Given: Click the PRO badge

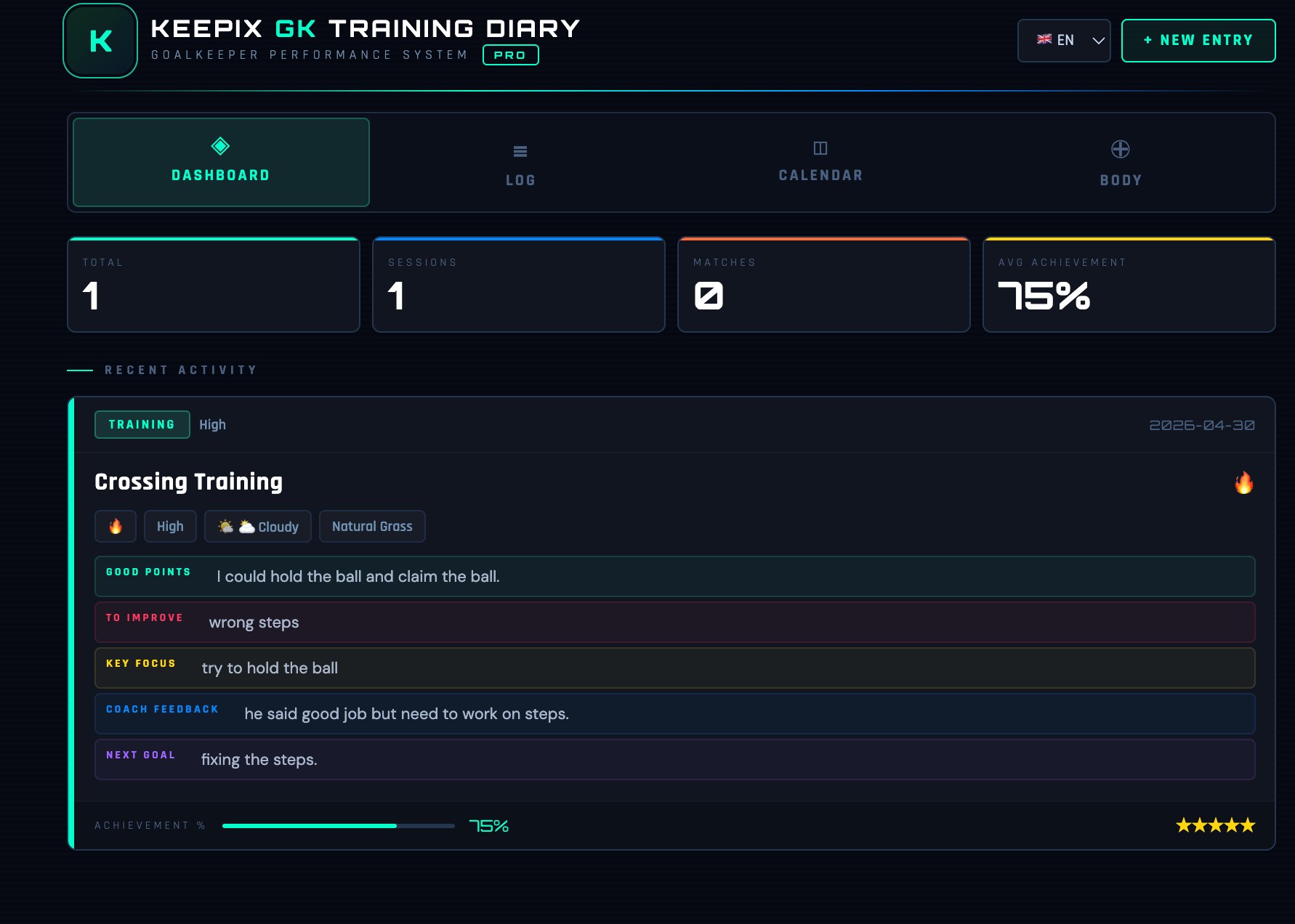Looking at the screenshot, I should [x=511, y=55].
